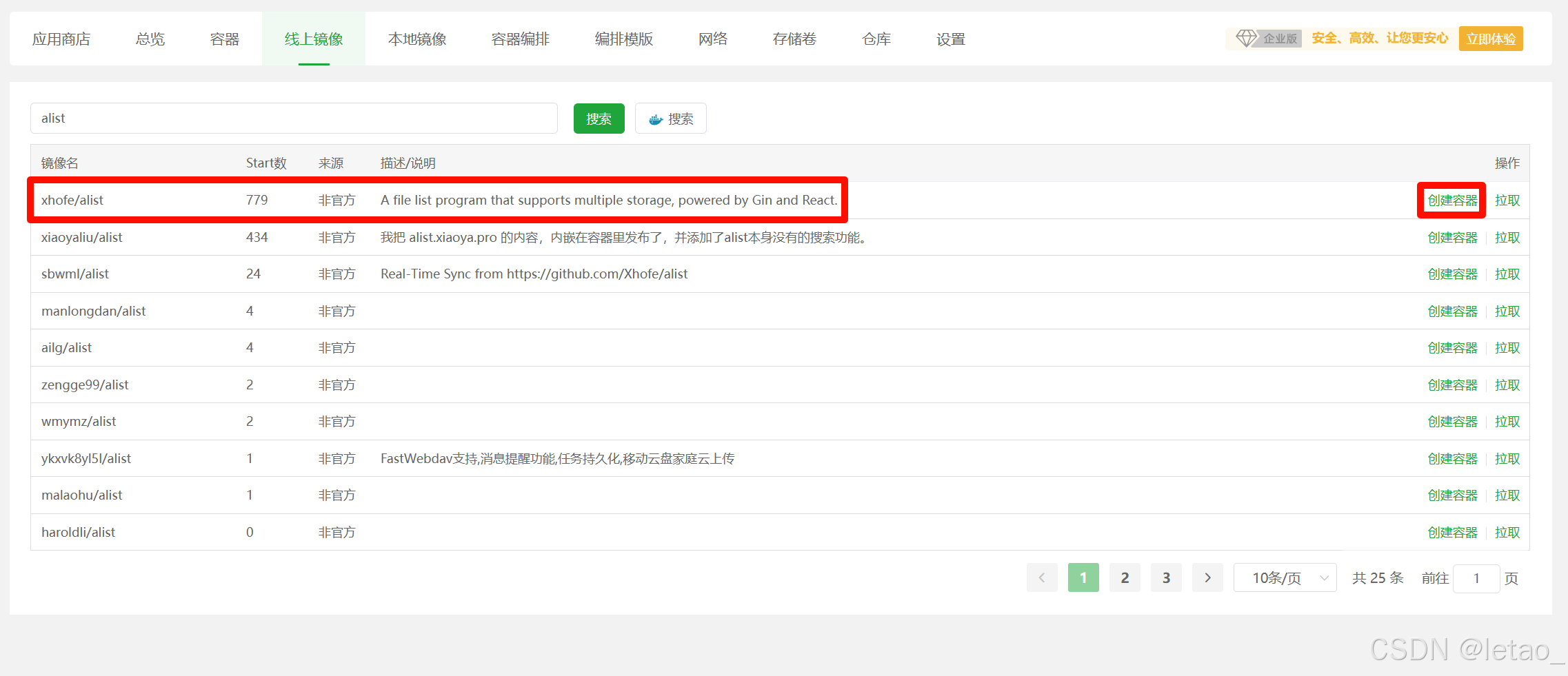This screenshot has width=1568, height=676.
Task: Go to previous page arrow
Action: tap(1042, 577)
